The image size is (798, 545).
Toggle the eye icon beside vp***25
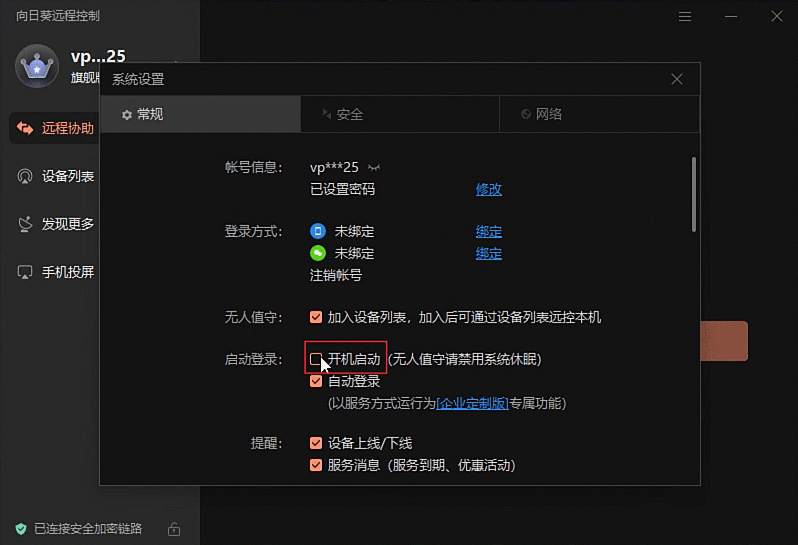[375, 167]
